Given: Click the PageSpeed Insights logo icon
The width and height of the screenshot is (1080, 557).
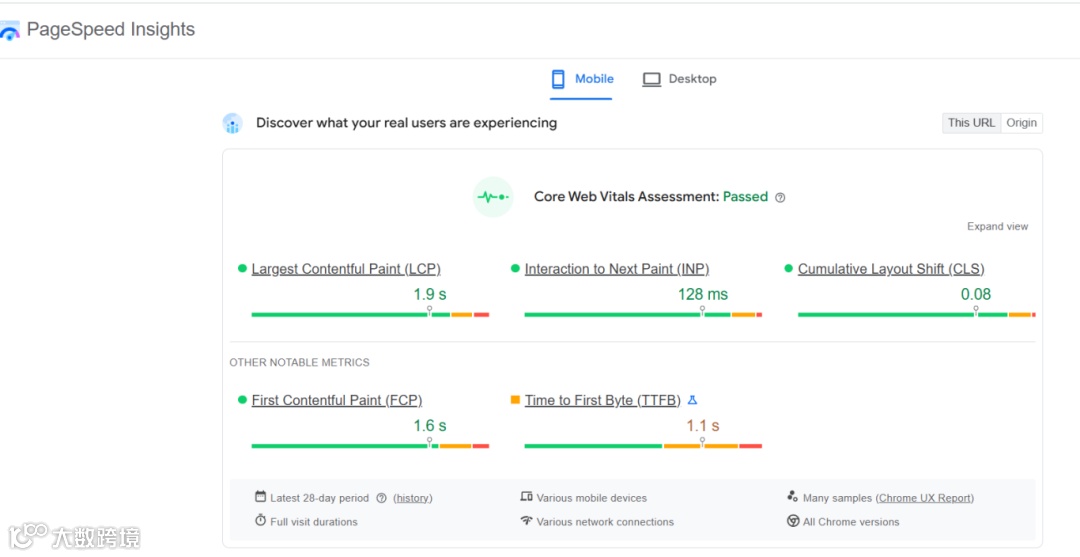Looking at the screenshot, I should pos(10,31).
